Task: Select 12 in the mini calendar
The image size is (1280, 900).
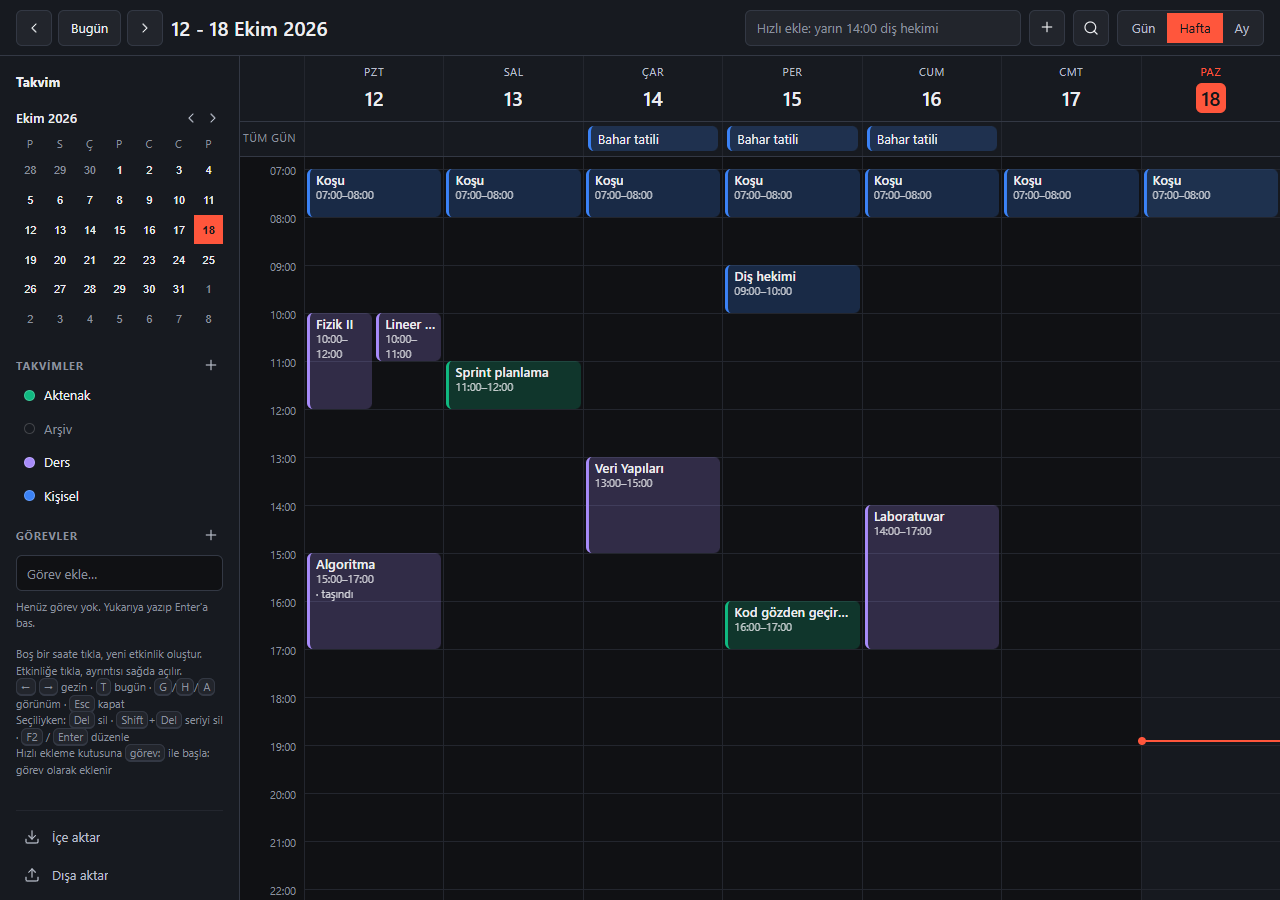Action: click(30, 230)
